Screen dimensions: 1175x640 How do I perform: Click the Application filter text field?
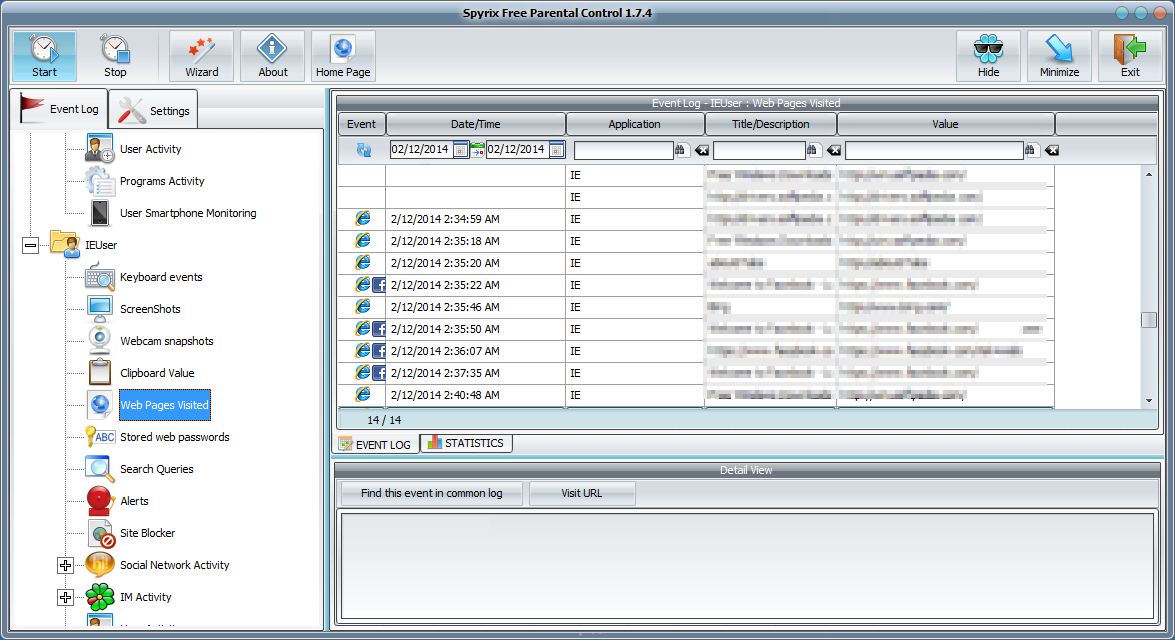coord(623,151)
